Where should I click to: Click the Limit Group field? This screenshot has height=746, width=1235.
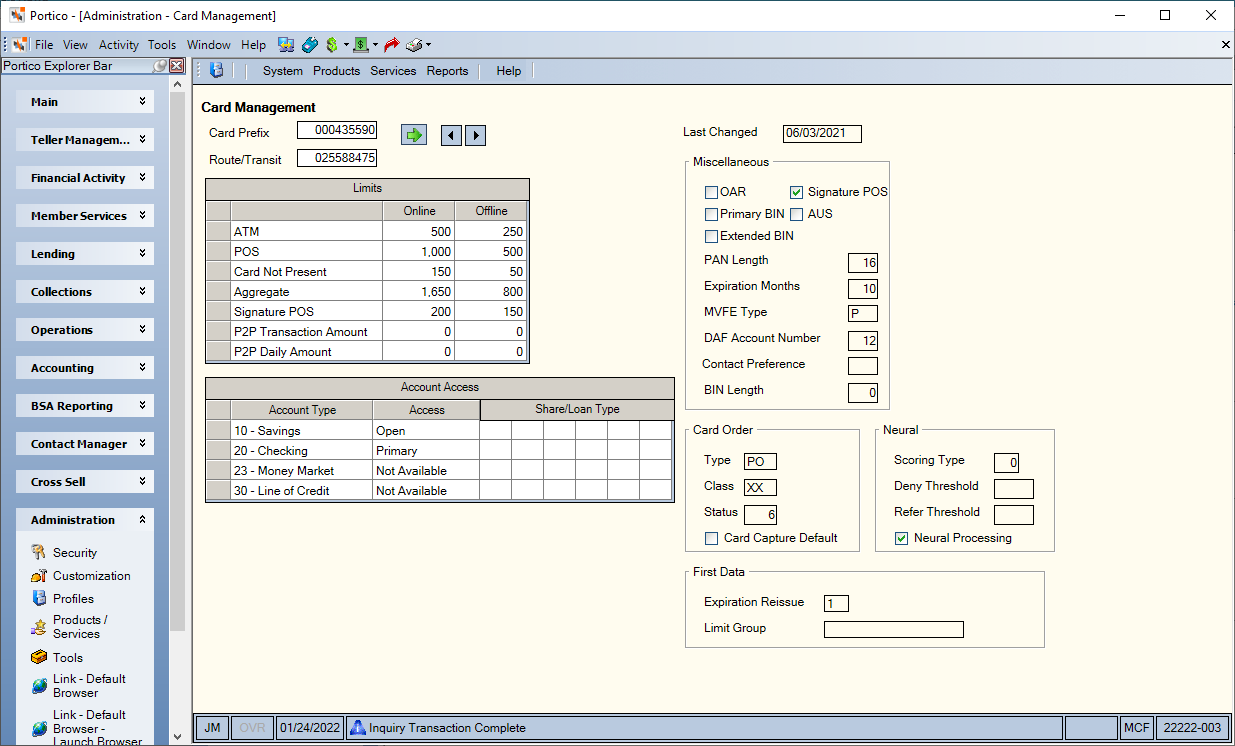(x=894, y=629)
